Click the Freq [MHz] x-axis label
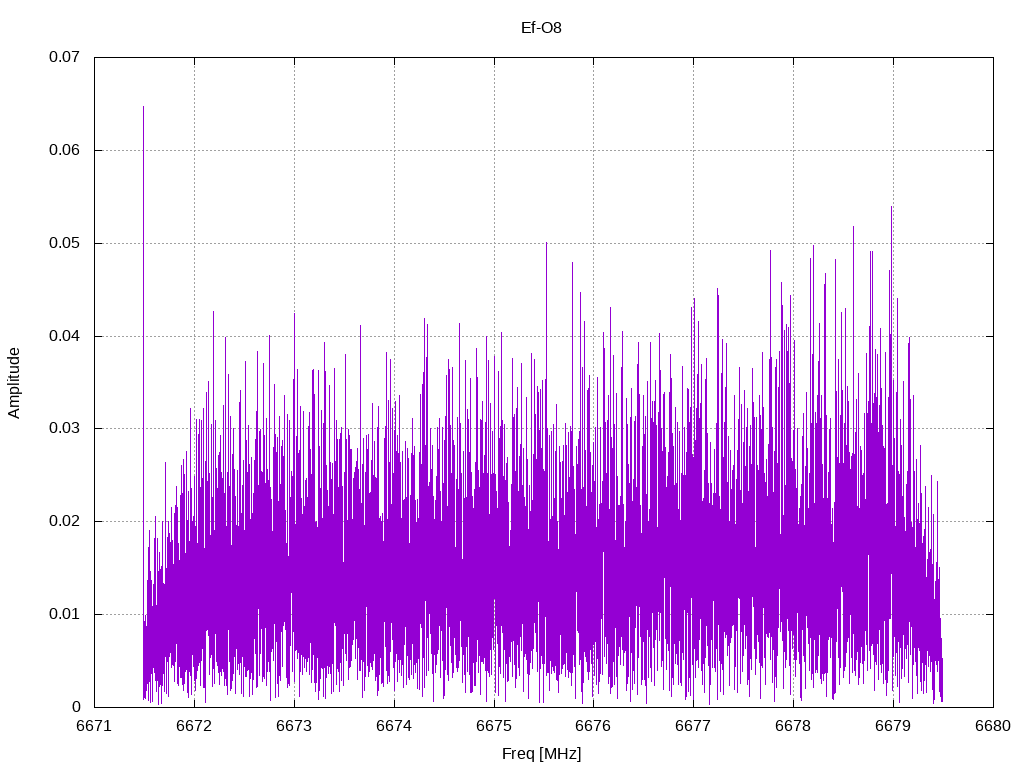Image resolution: width=1024 pixels, height=768 pixels. 541,754
